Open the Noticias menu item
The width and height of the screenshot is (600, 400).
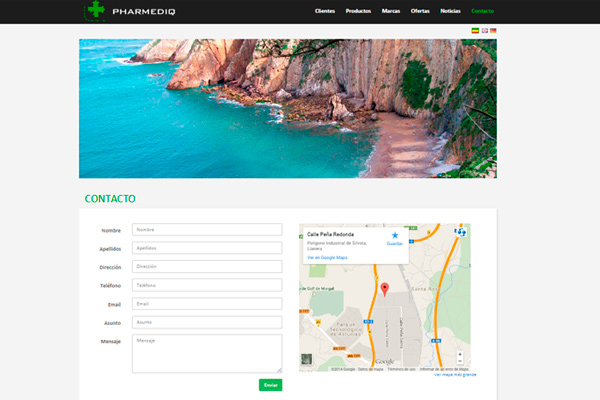(450, 11)
